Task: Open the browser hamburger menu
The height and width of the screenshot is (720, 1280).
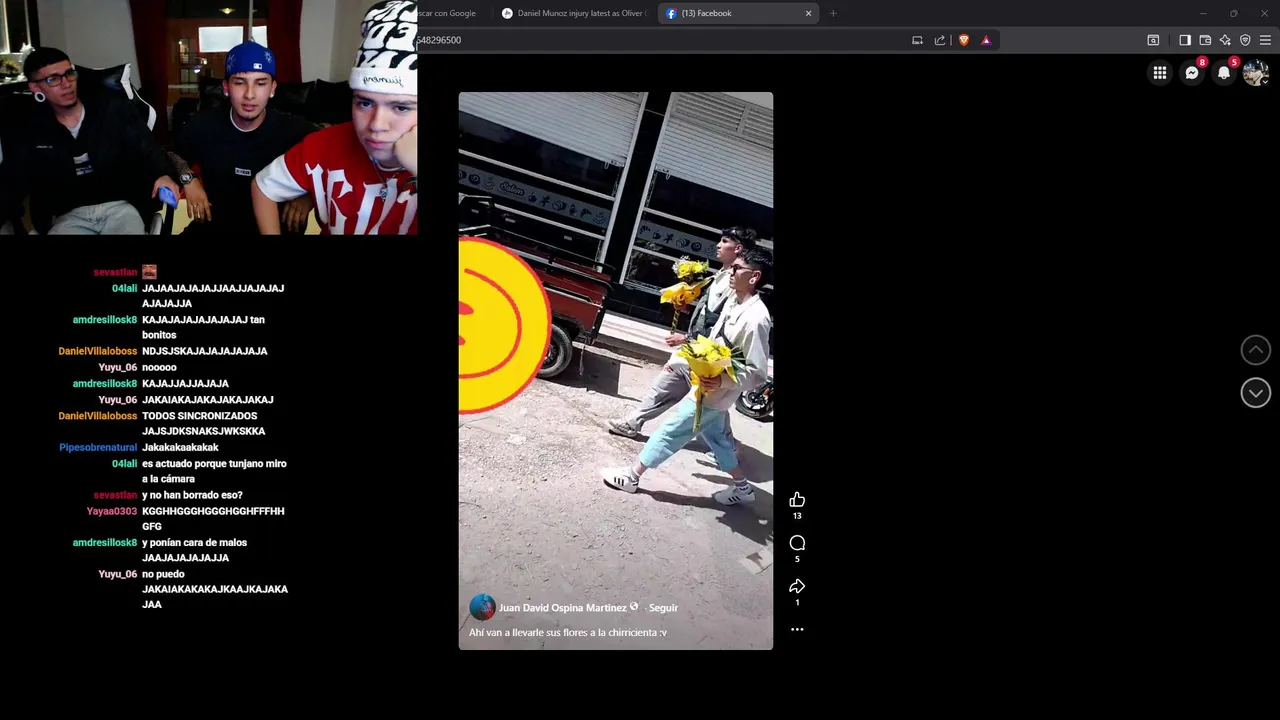Action: pyautogui.click(x=1265, y=40)
